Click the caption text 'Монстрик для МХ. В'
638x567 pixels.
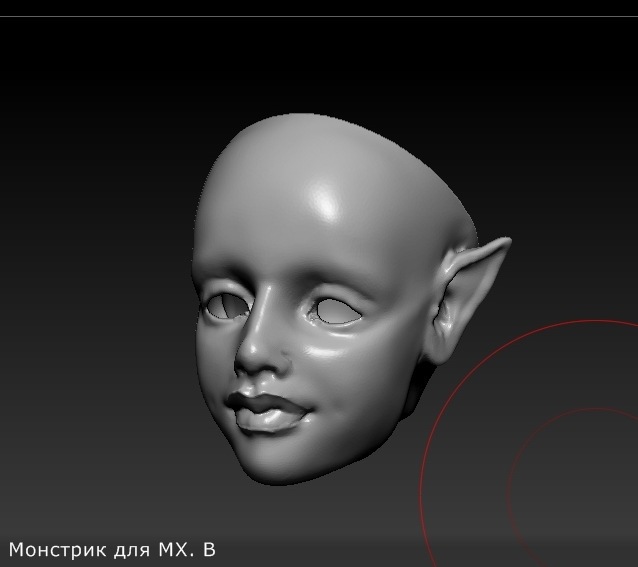pyautogui.click(x=112, y=550)
